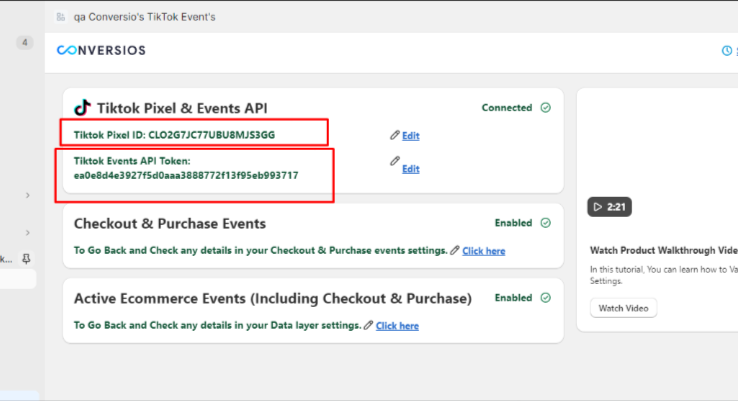Click pencil icon beside Tiktok Pixel ID

coord(394,135)
